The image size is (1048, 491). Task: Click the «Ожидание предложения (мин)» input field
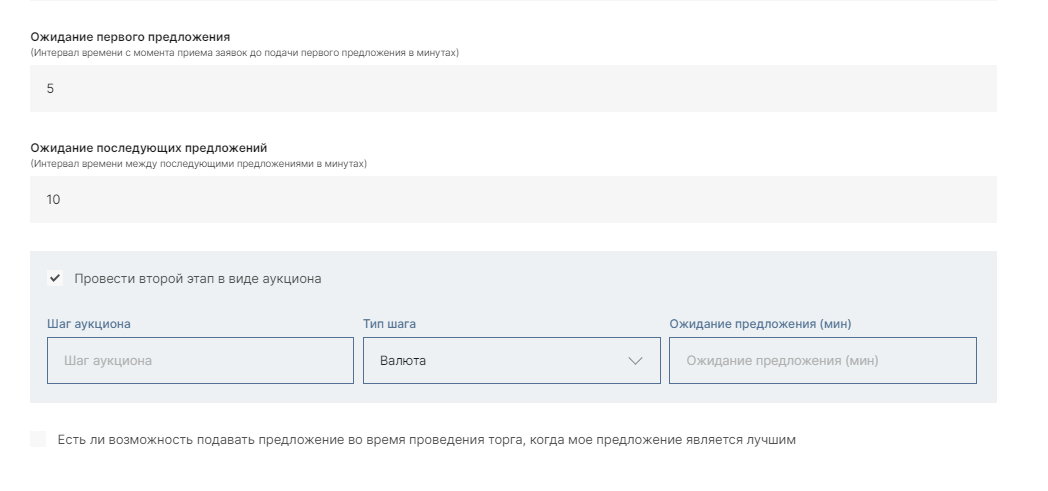pyautogui.click(x=822, y=360)
